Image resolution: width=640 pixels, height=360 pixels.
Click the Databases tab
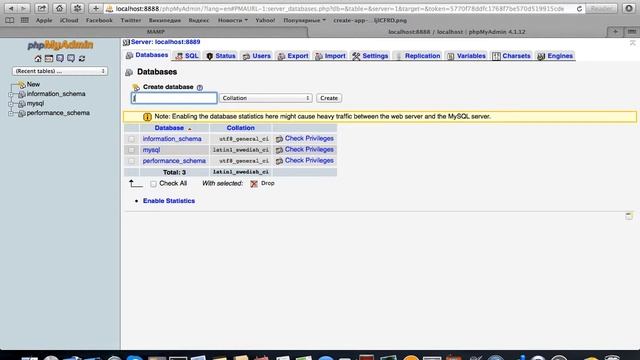coord(147,56)
